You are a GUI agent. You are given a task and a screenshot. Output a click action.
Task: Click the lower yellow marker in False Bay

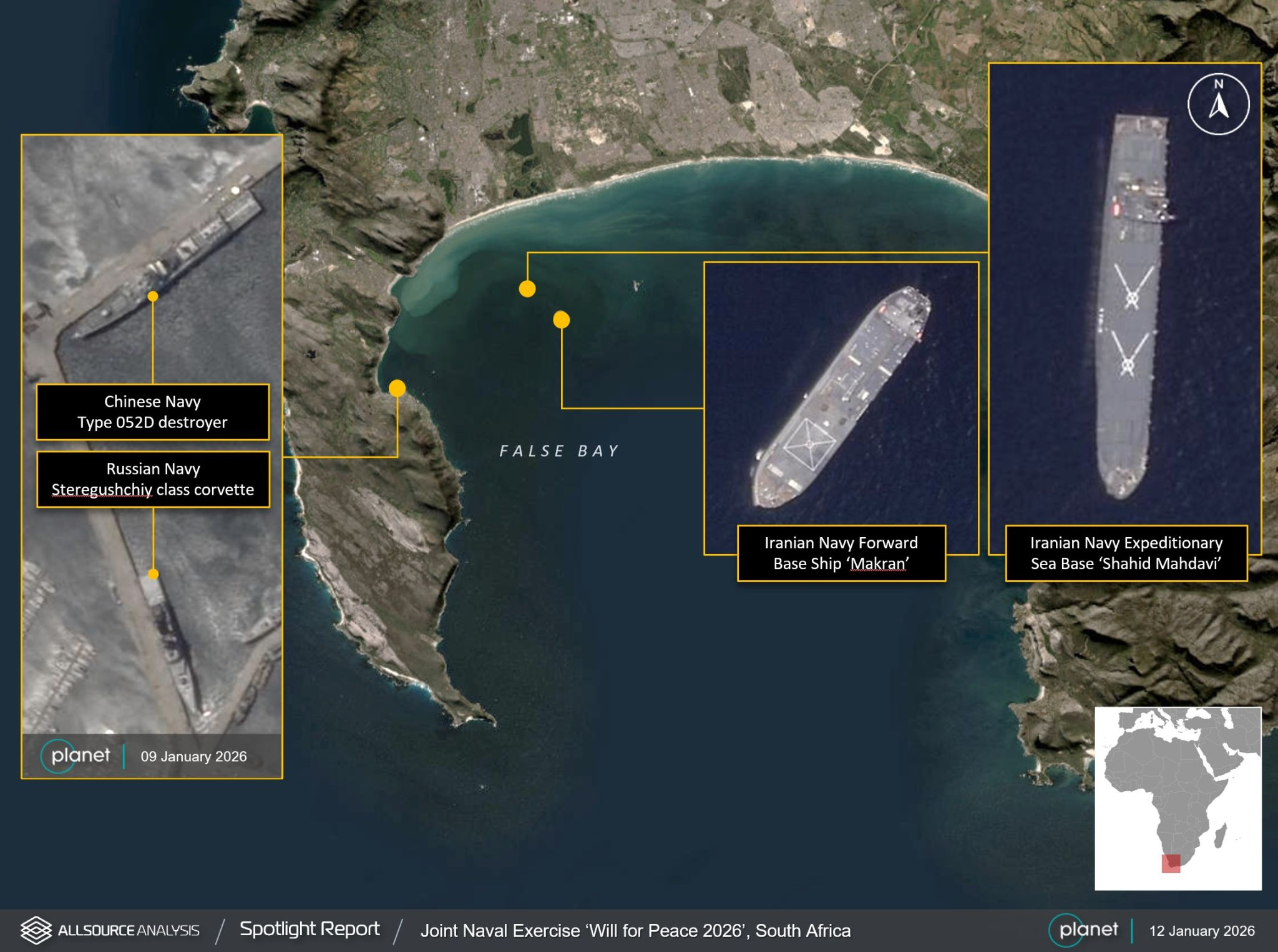561,320
